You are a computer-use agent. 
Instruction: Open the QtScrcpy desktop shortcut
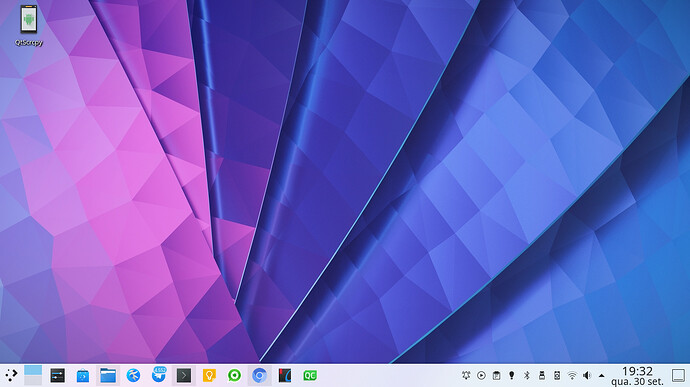click(29, 25)
